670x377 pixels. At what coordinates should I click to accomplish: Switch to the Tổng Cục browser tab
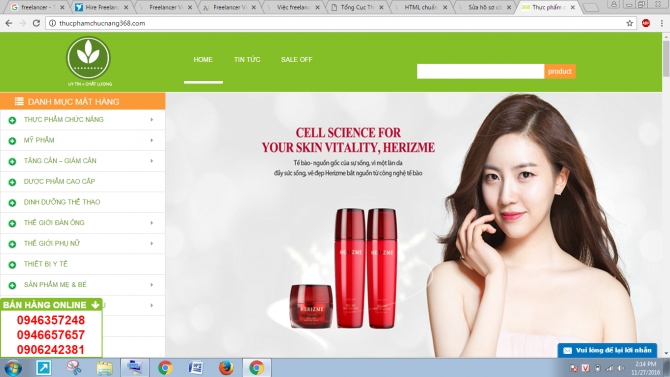357,7
